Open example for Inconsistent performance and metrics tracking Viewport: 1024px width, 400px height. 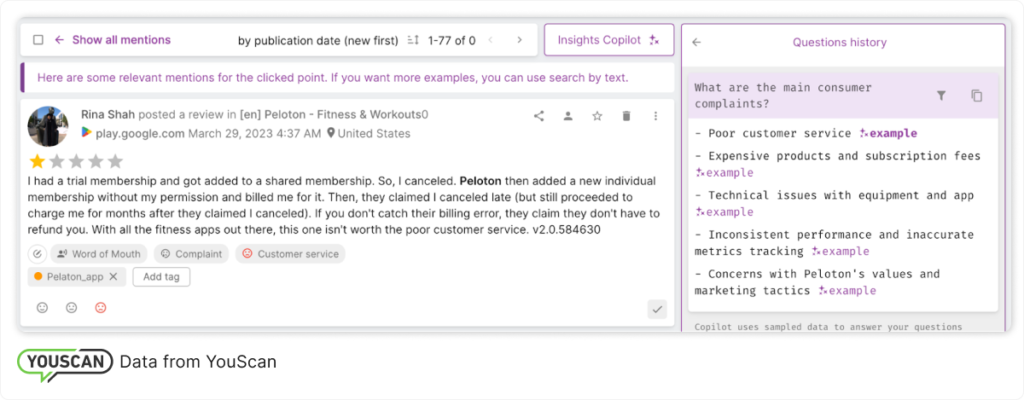[840, 251]
